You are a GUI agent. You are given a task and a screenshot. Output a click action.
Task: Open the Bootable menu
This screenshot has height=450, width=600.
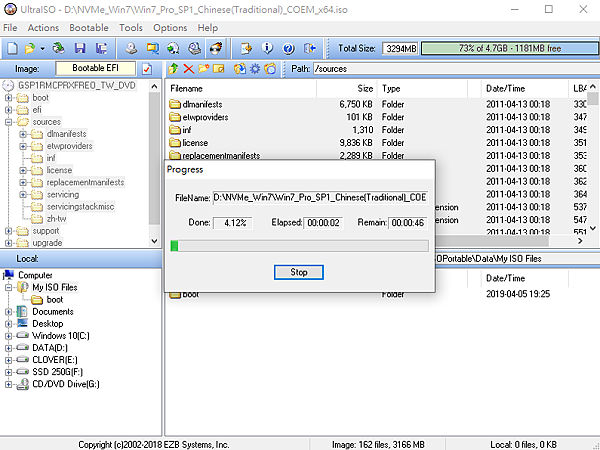(x=89, y=28)
